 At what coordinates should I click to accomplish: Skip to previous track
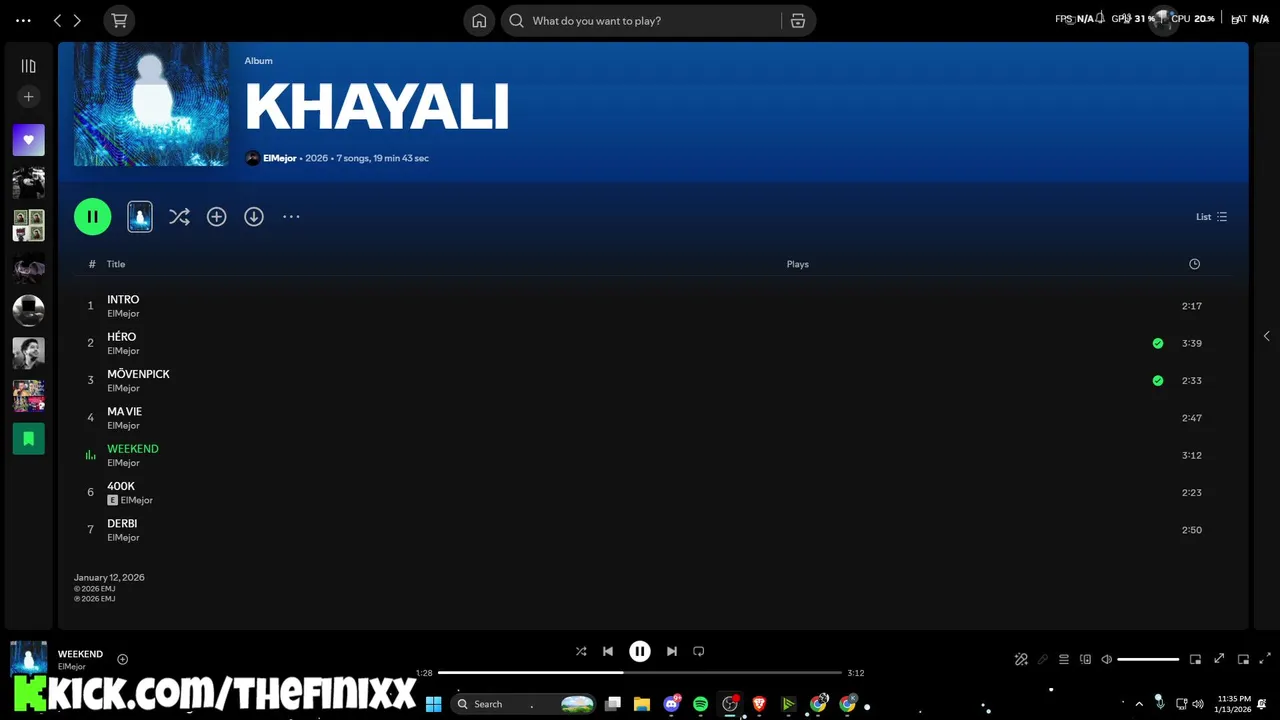click(x=607, y=651)
